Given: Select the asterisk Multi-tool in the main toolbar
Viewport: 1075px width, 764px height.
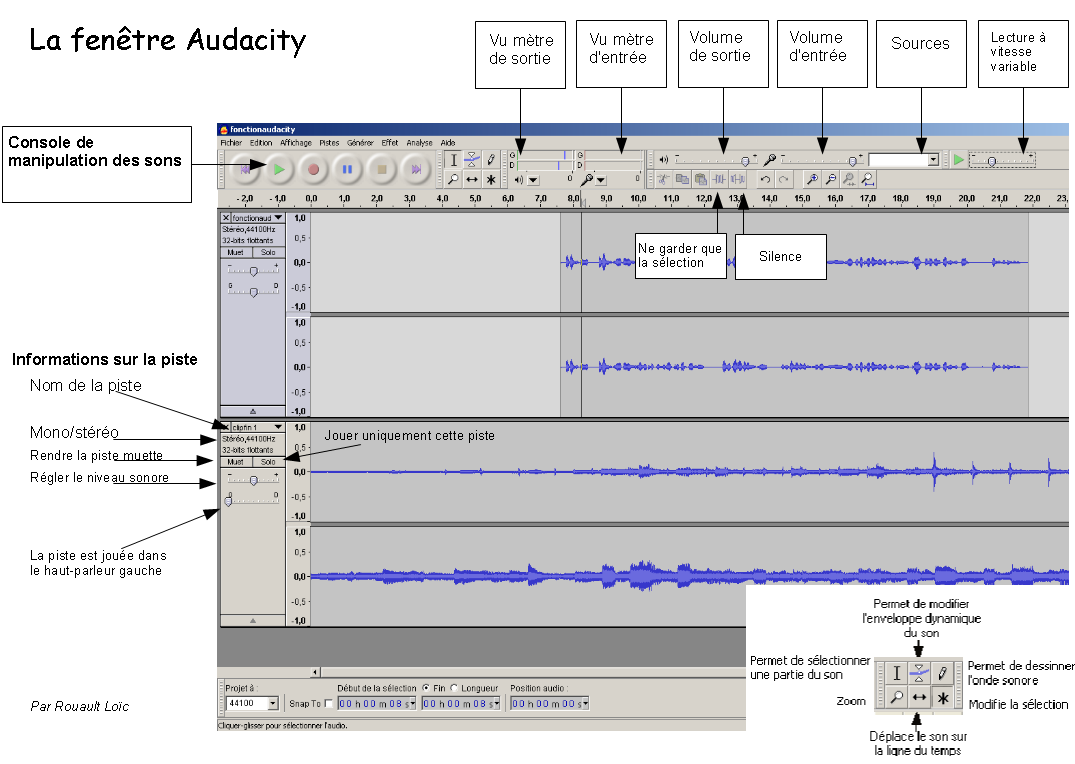Looking at the screenshot, I should click(491, 180).
